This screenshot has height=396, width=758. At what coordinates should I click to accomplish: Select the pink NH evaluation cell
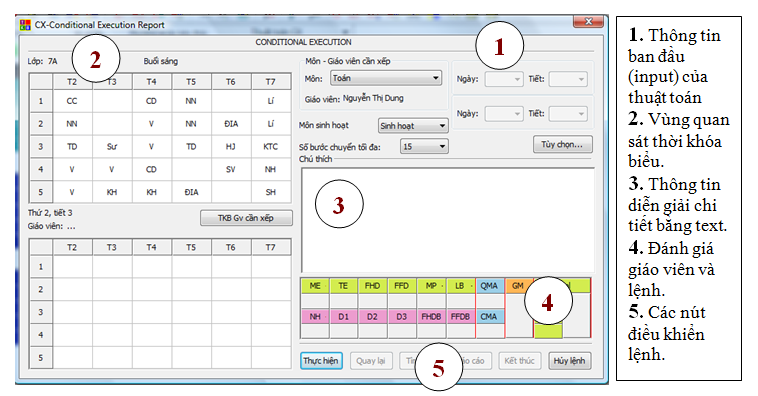[315, 317]
